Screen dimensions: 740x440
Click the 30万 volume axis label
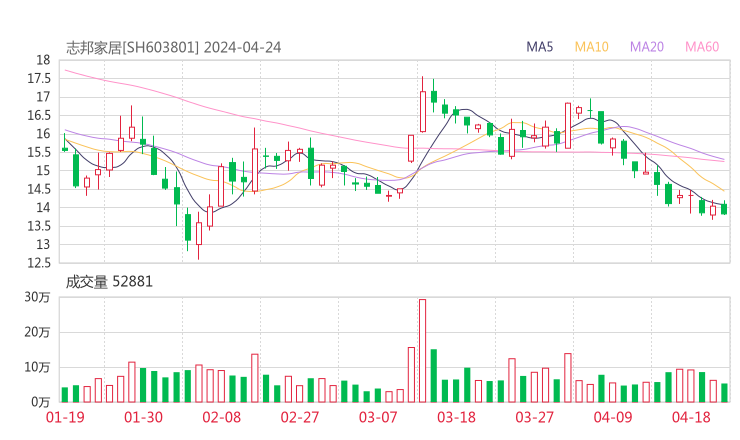click(x=37, y=297)
